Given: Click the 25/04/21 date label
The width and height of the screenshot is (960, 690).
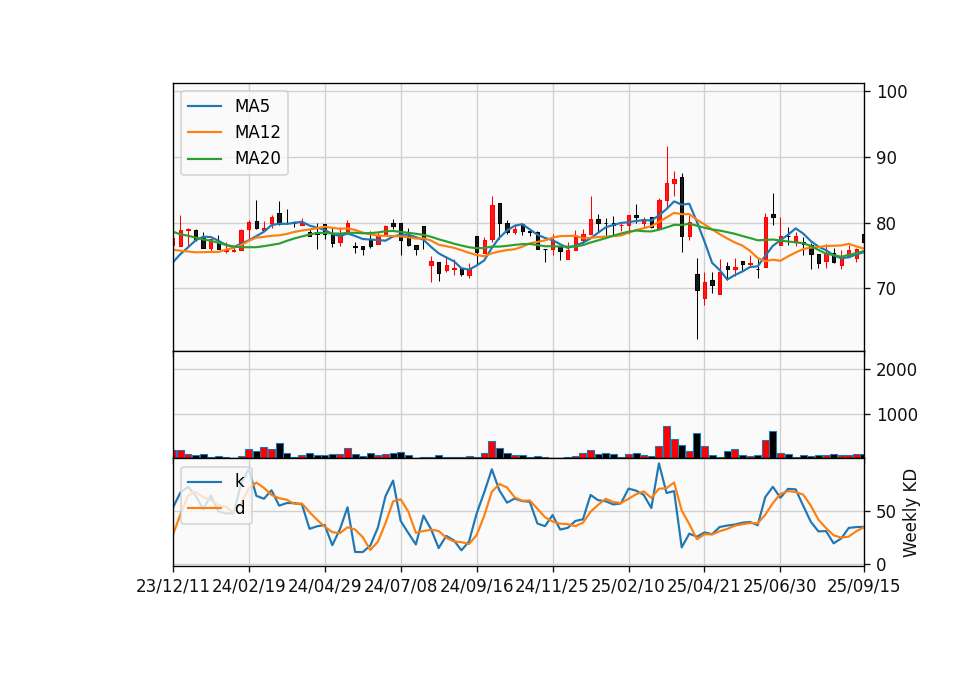Looking at the screenshot, I should 703,587.
